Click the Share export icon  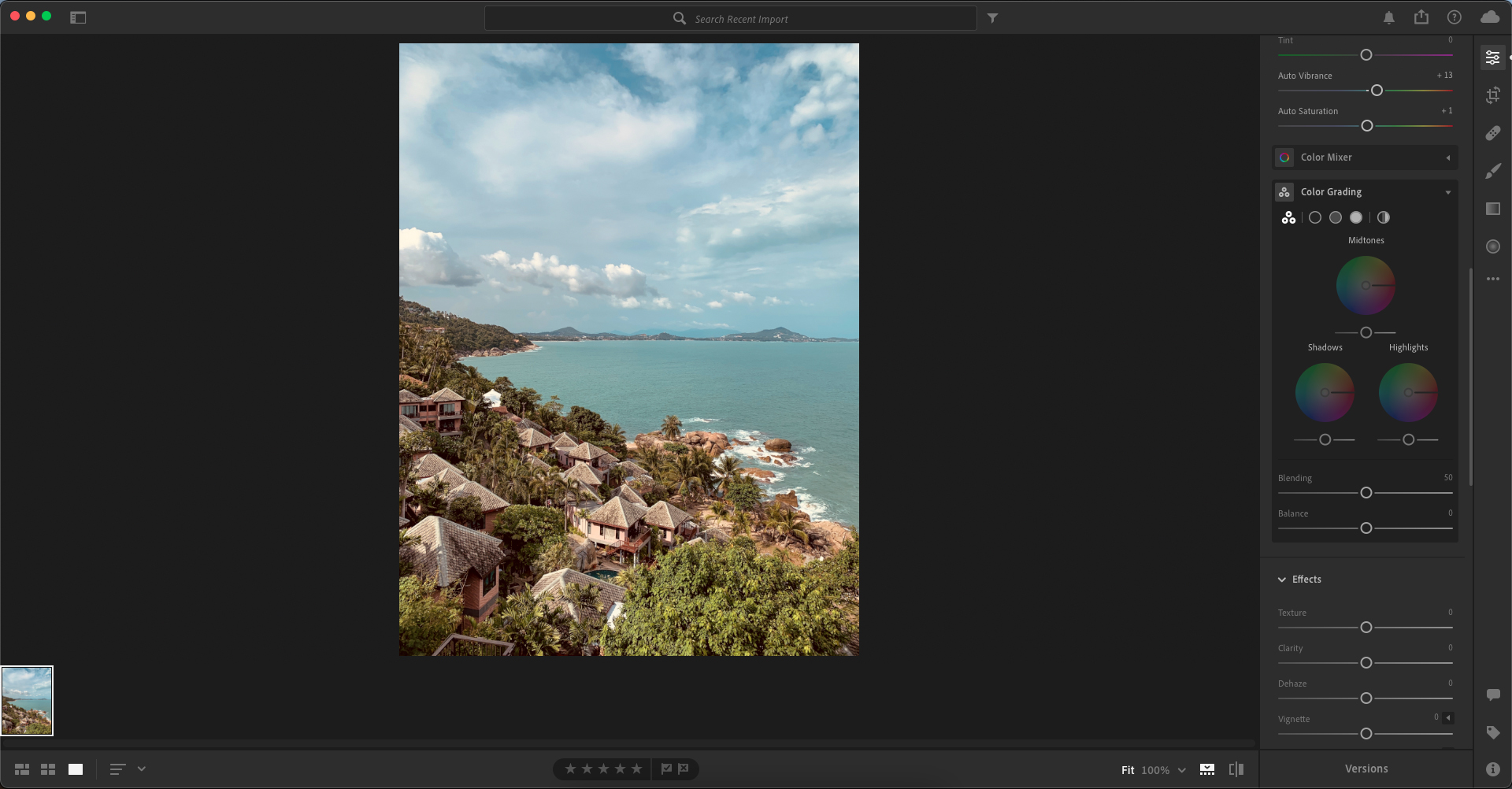pos(1421,17)
